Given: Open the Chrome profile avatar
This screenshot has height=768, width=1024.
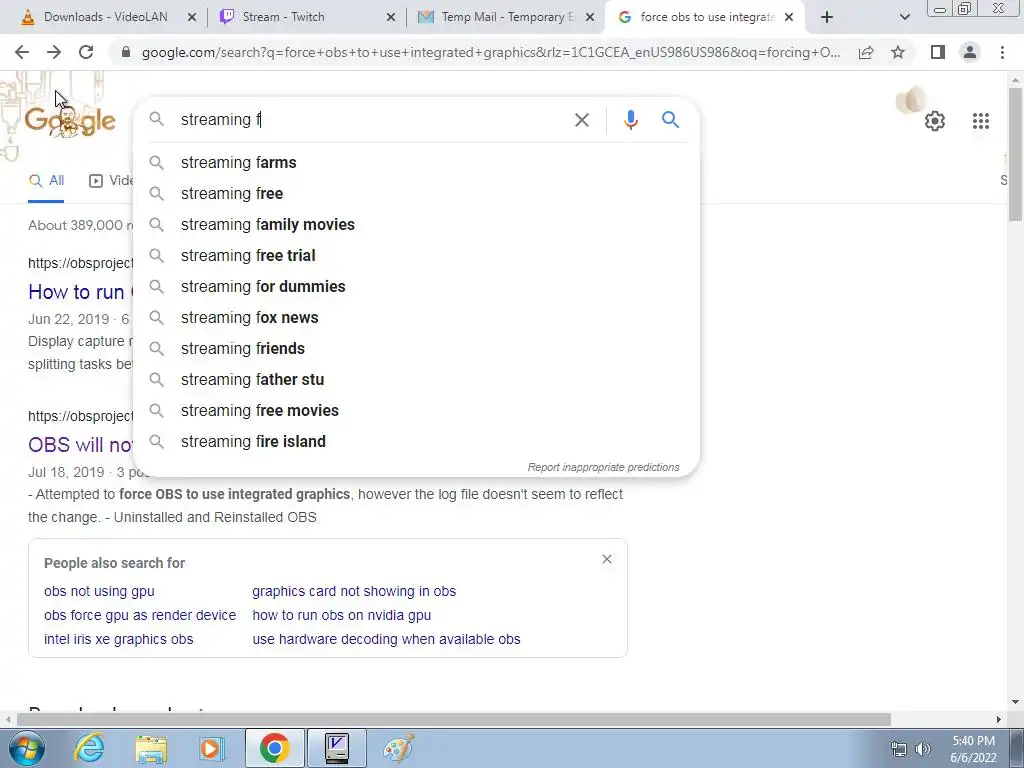Looking at the screenshot, I should pos(970,52).
